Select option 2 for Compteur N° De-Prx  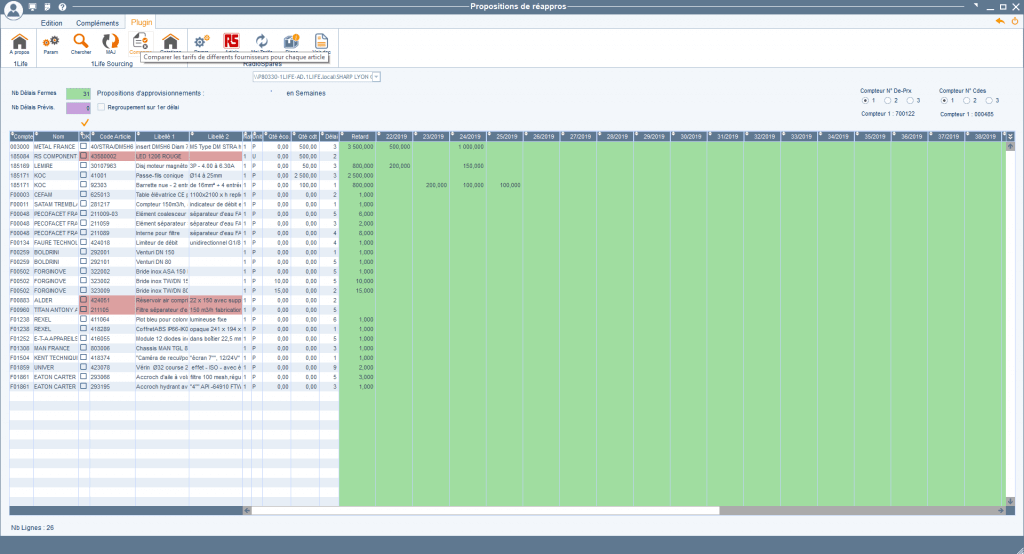(889, 100)
